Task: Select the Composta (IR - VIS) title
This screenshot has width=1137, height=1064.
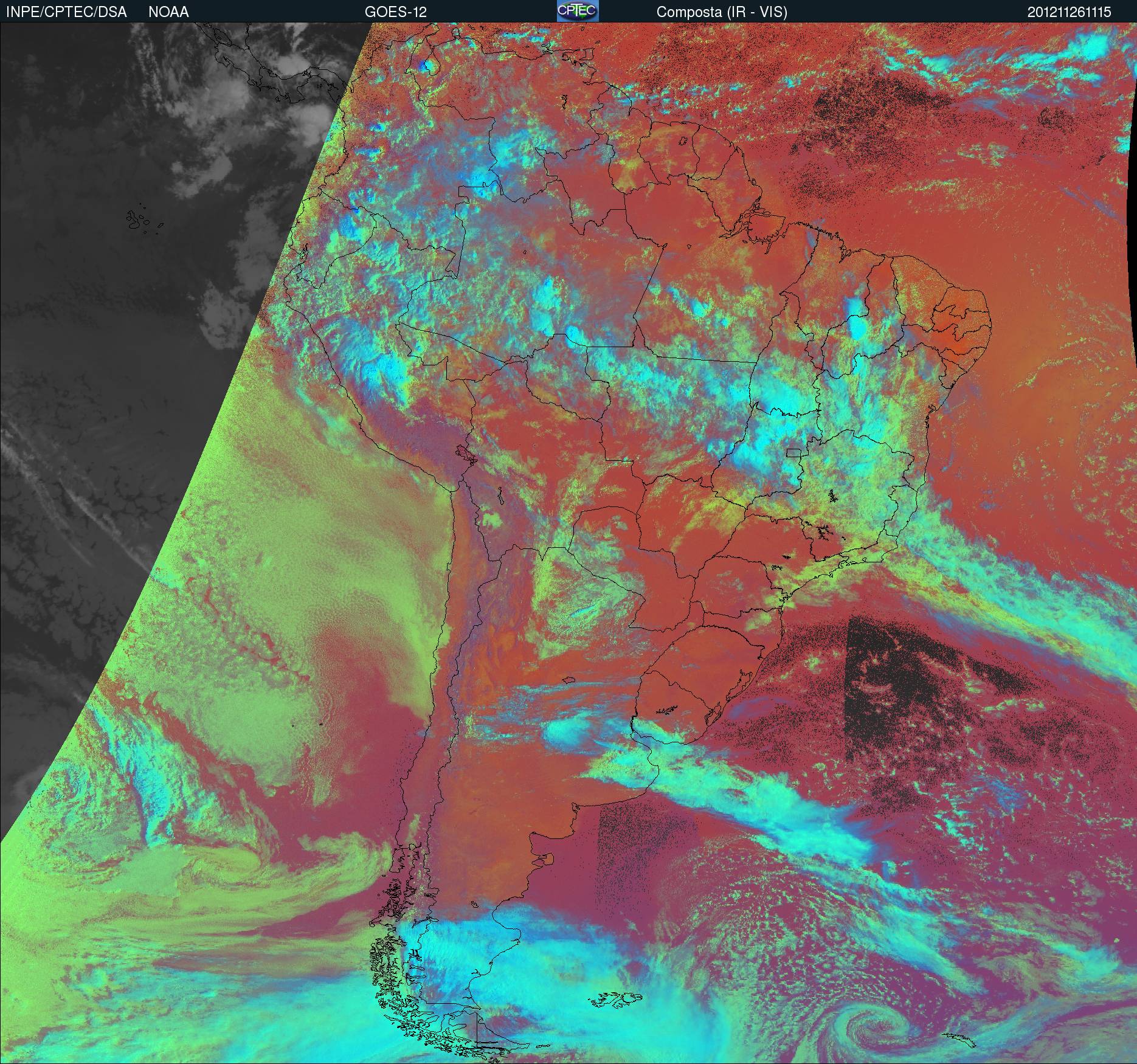Action: point(722,12)
